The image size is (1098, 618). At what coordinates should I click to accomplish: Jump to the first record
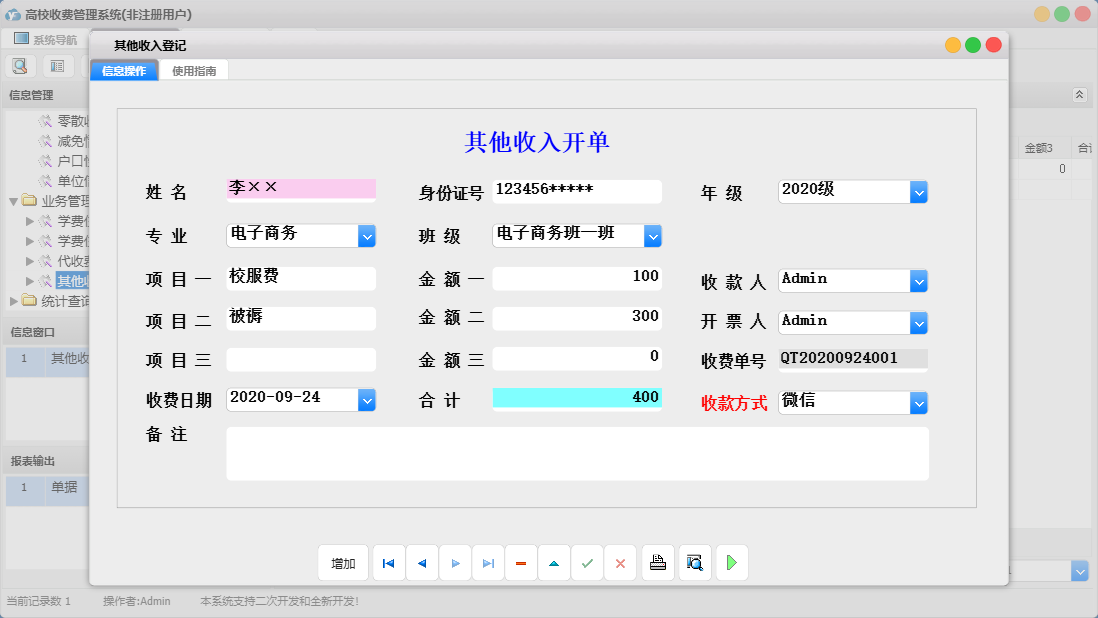388,563
